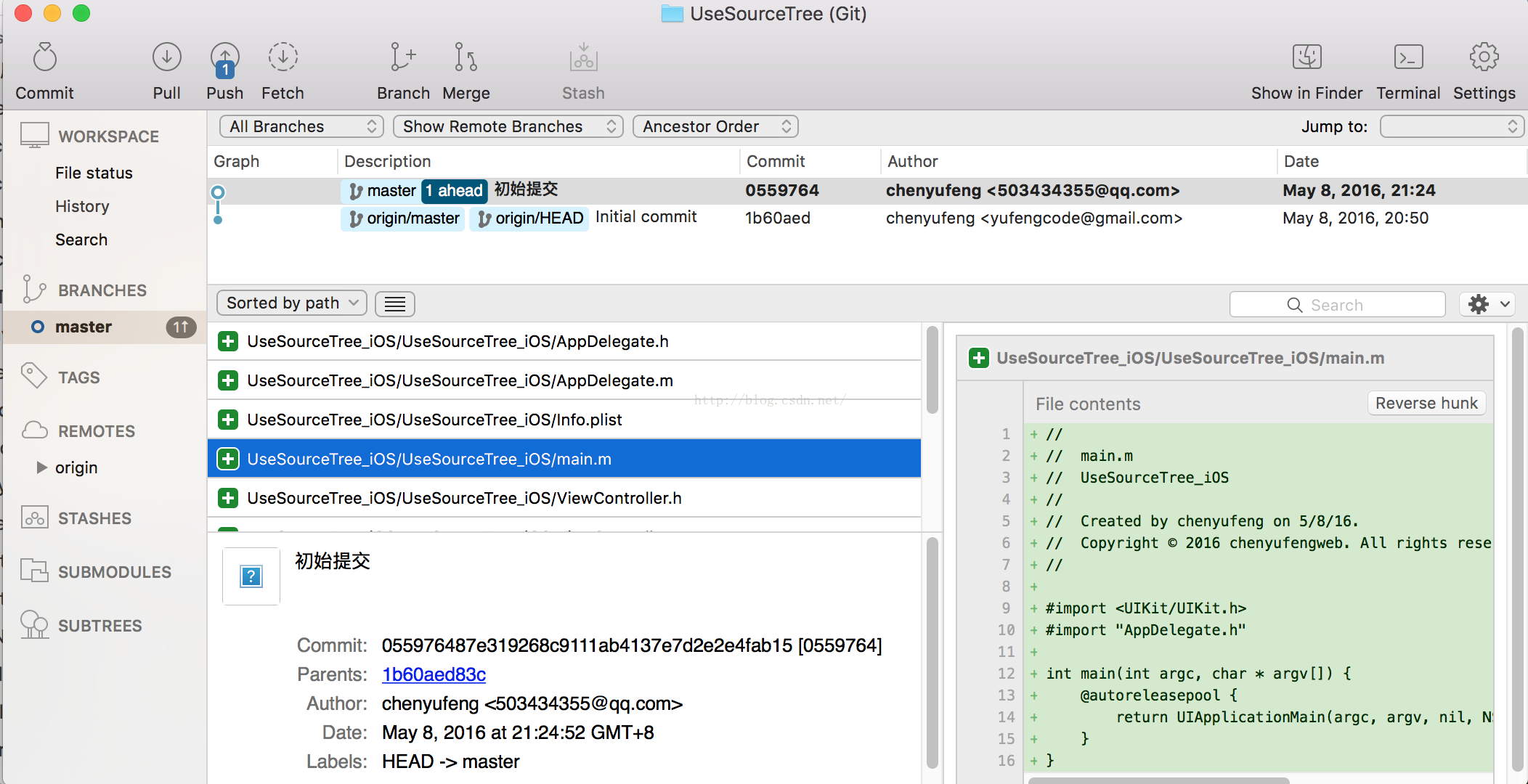Open the All Branches dropdown
The width and height of the screenshot is (1528, 784).
click(301, 126)
